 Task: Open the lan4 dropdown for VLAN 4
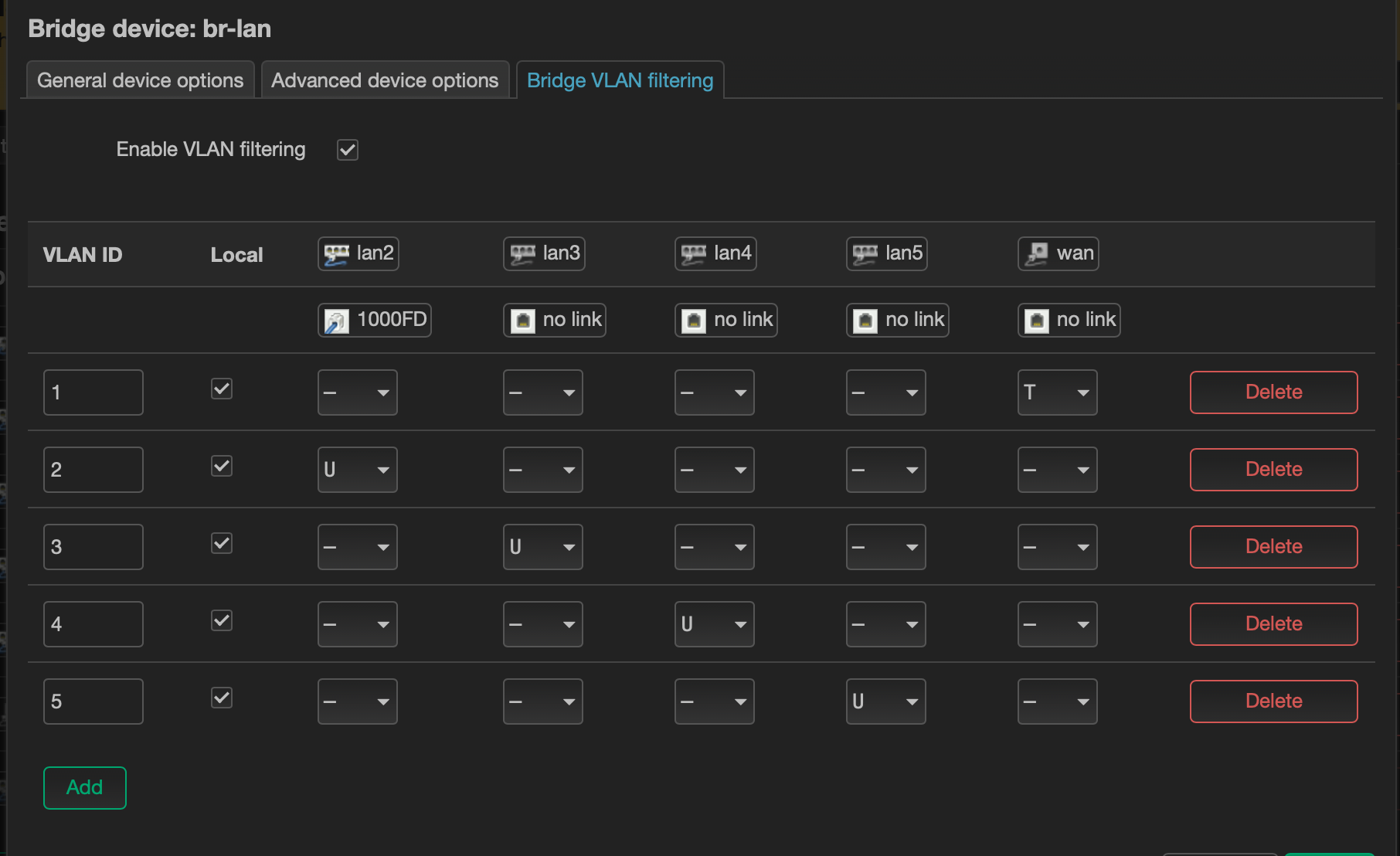point(714,624)
